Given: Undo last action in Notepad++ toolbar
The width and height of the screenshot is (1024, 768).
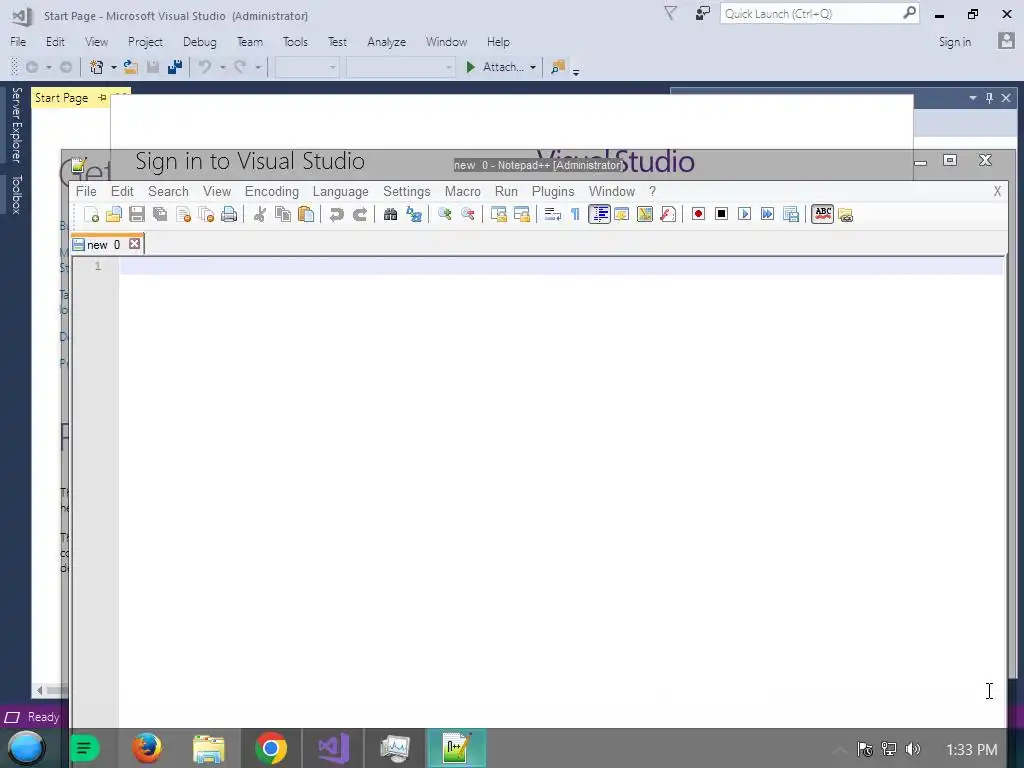Looking at the screenshot, I should 336,214.
